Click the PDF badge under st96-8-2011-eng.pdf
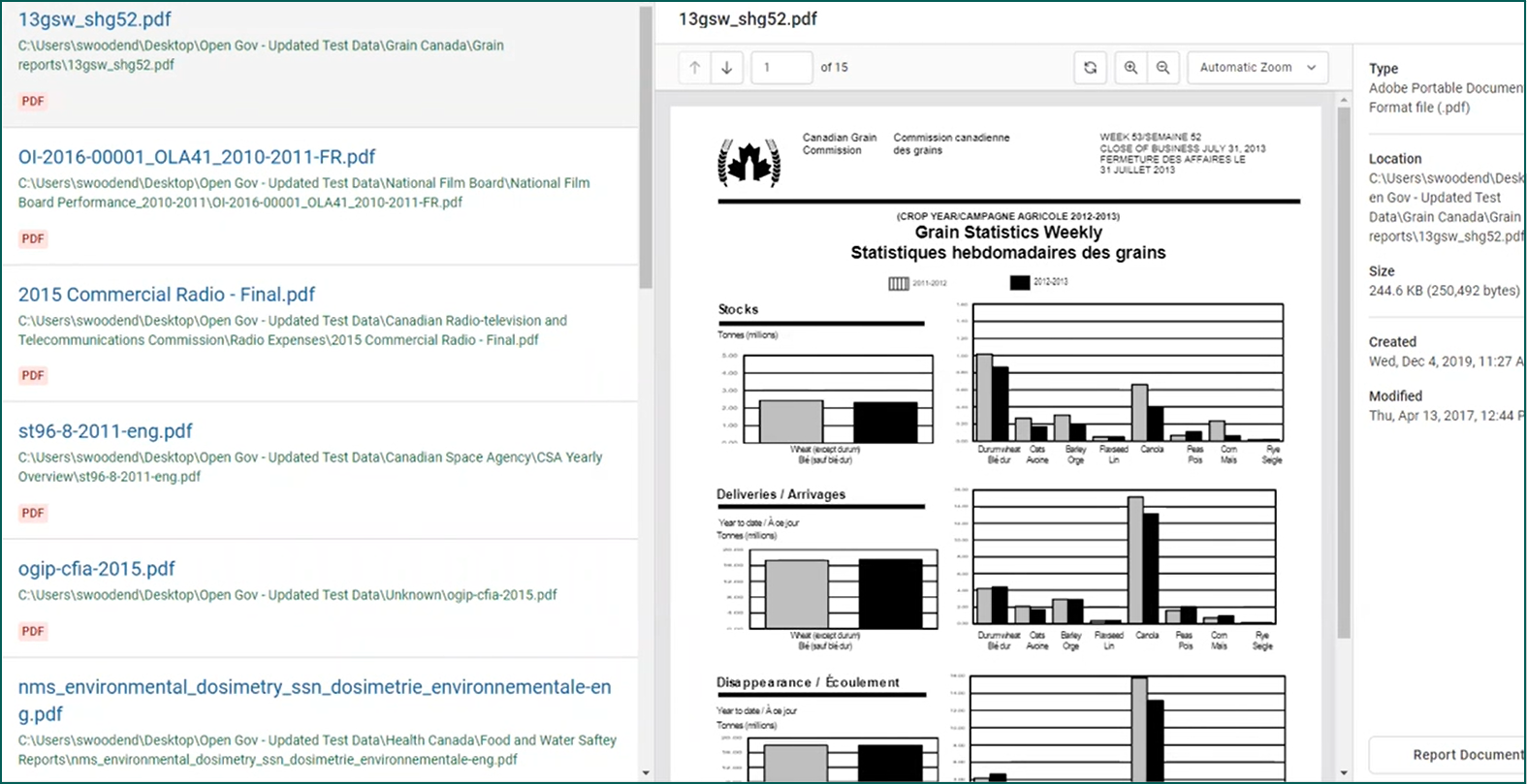This screenshot has height=784, width=1527. pyautogui.click(x=33, y=513)
